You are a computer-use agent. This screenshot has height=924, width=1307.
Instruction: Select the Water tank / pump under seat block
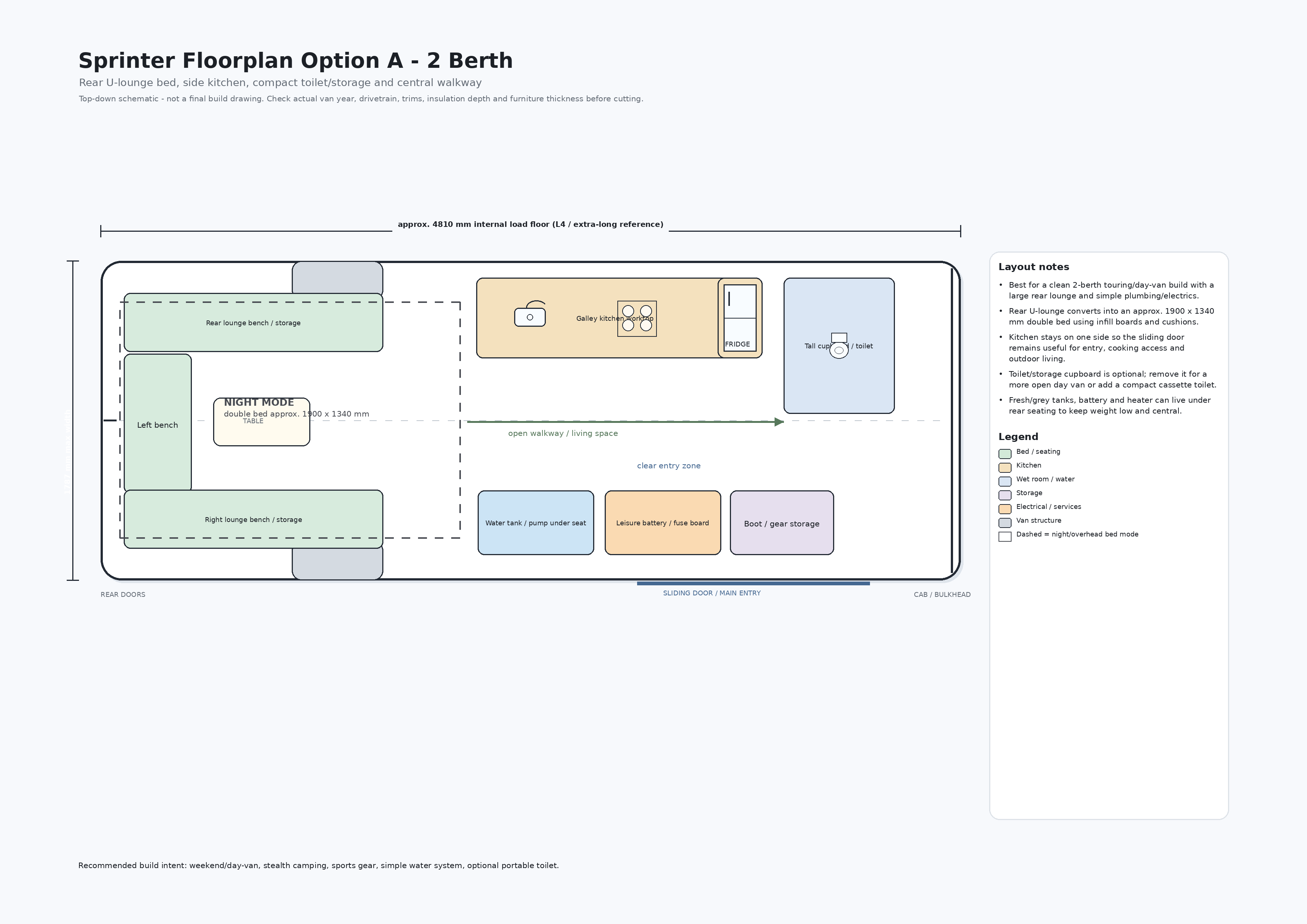pos(536,523)
